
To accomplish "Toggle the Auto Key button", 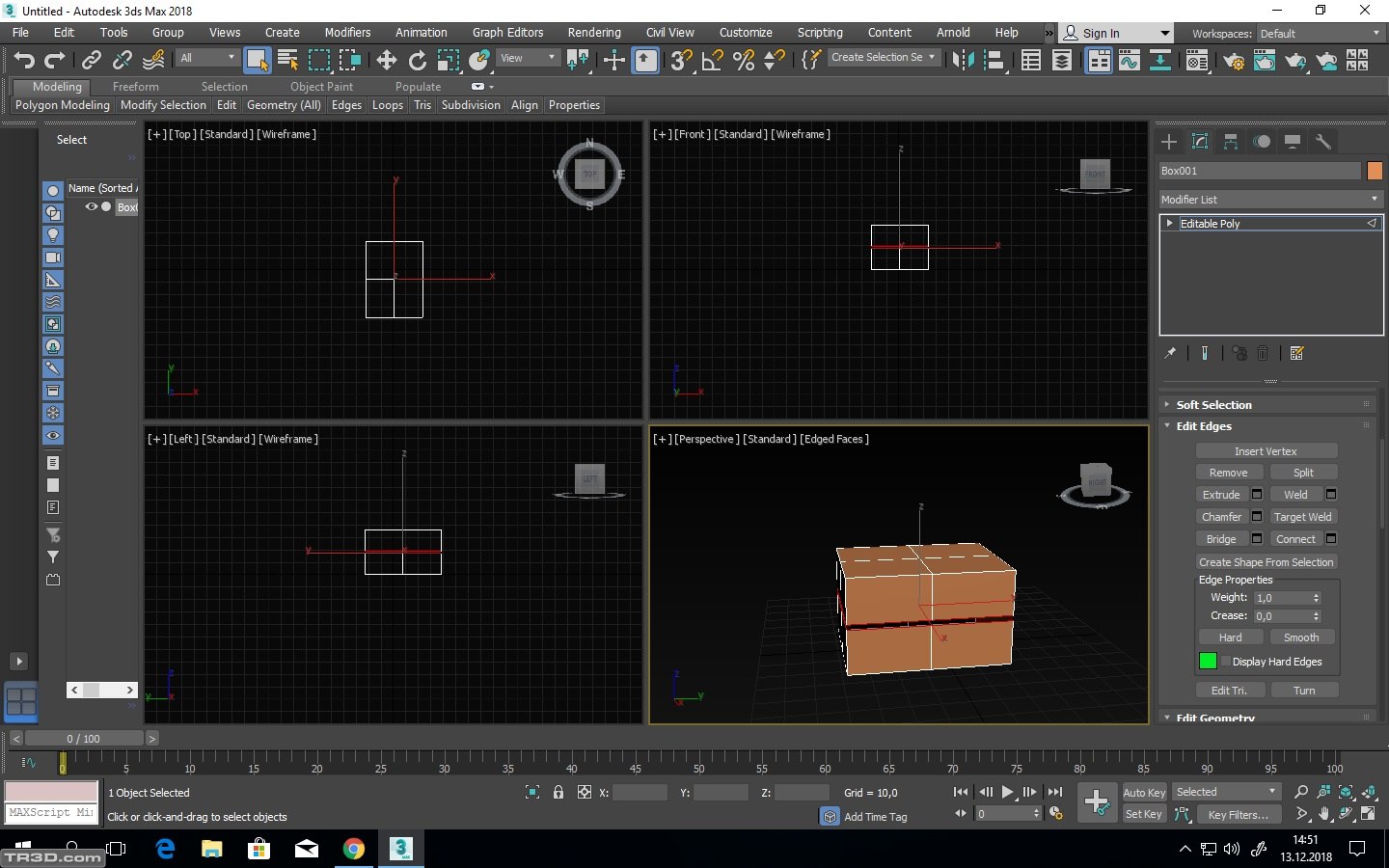I will [x=1144, y=792].
